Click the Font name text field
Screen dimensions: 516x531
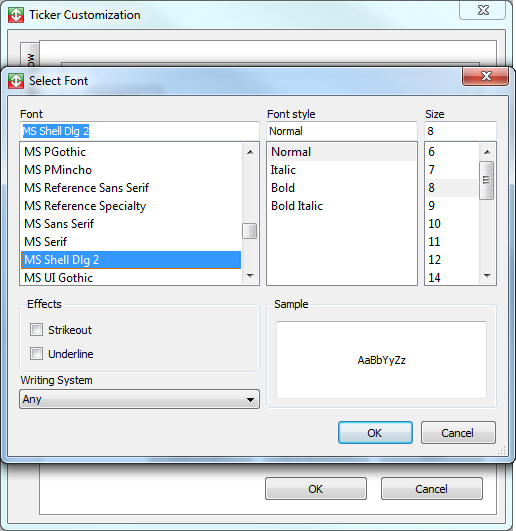tap(139, 131)
